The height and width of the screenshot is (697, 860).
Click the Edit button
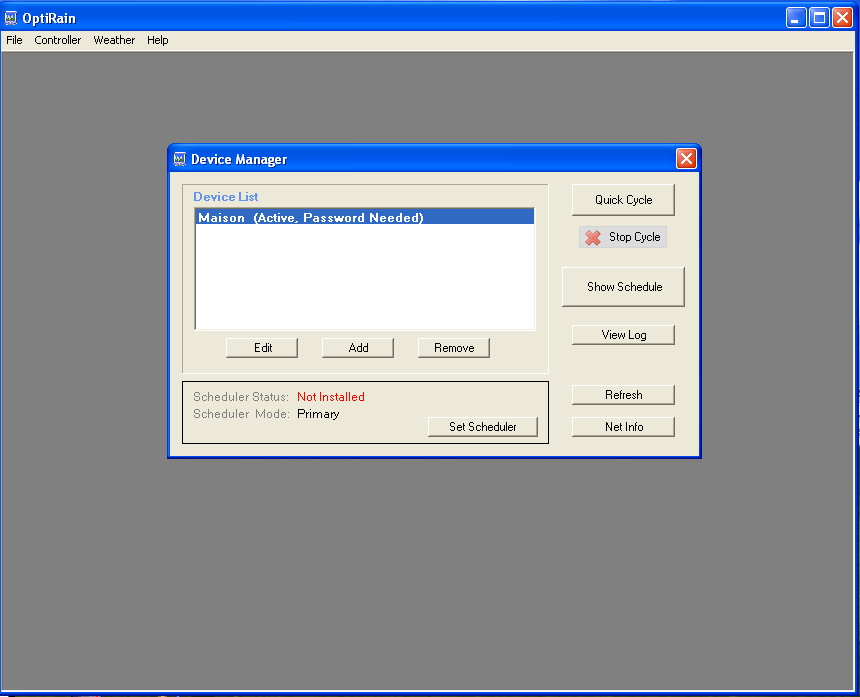click(262, 348)
